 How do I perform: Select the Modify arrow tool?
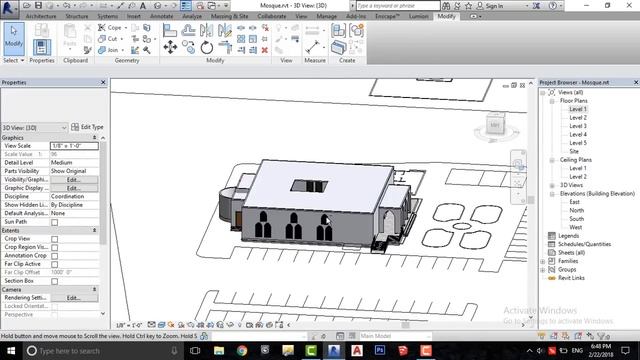14,38
